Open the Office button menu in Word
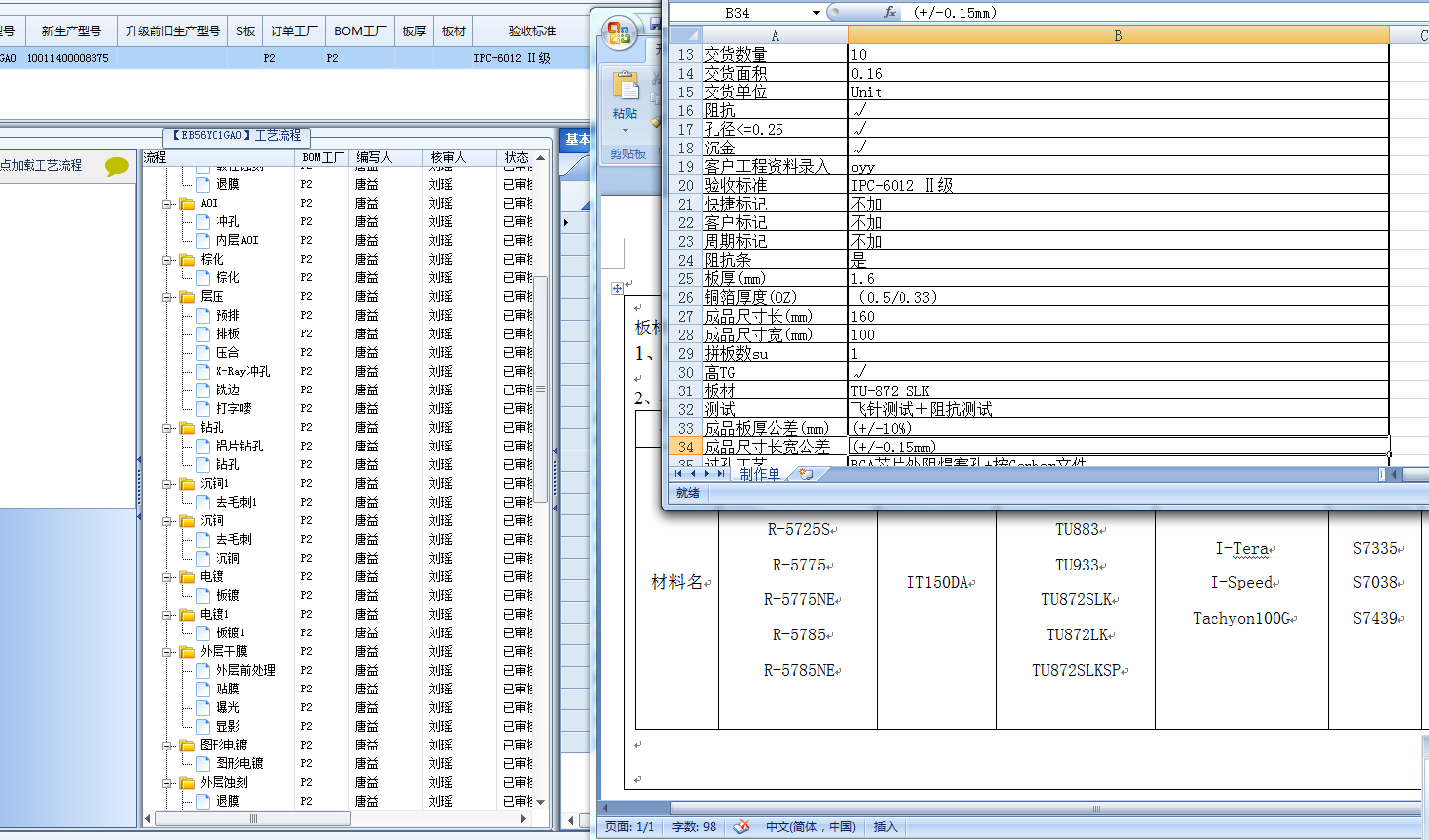The width and height of the screenshot is (1429, 840). click(619, 33)
